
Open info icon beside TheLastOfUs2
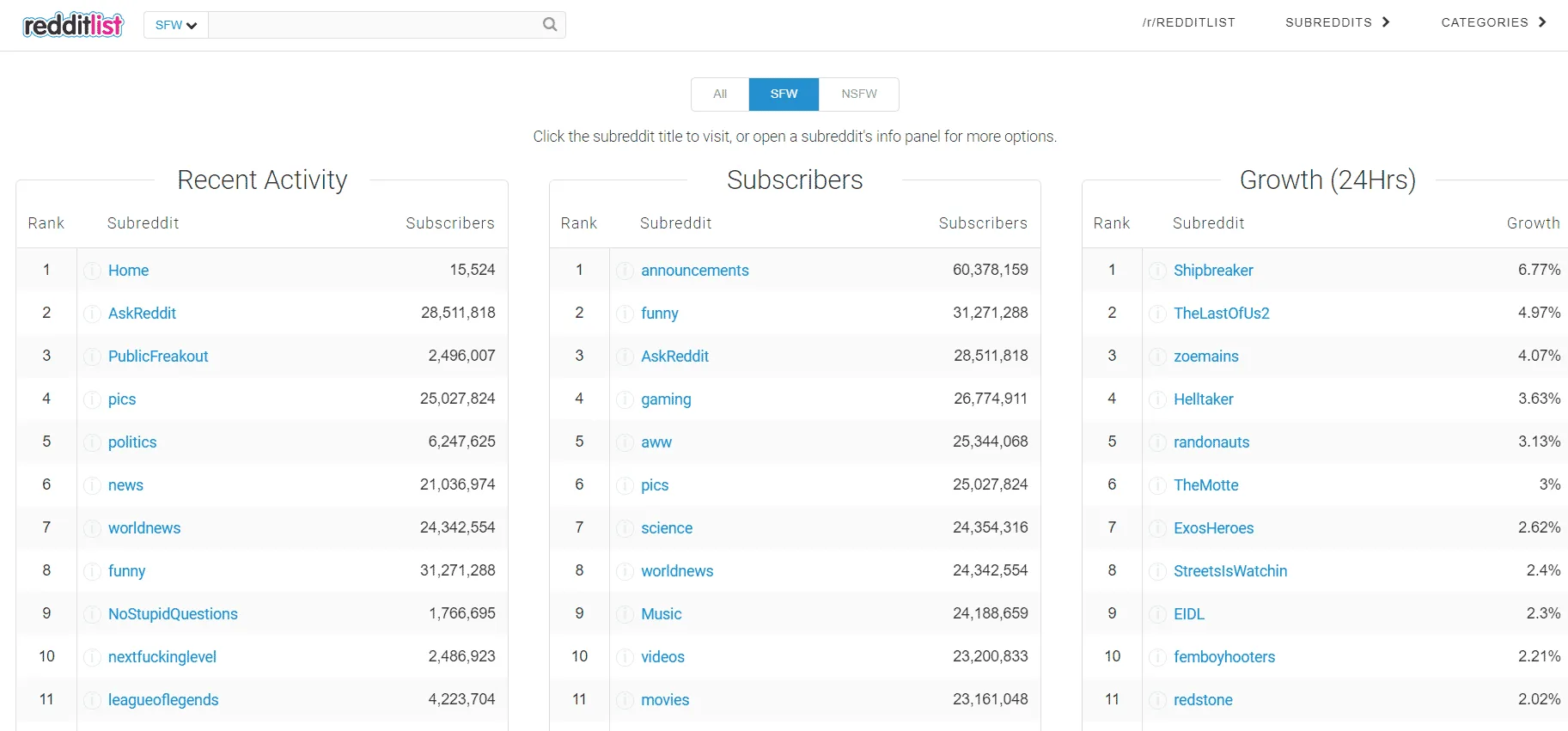point(1157,314)
